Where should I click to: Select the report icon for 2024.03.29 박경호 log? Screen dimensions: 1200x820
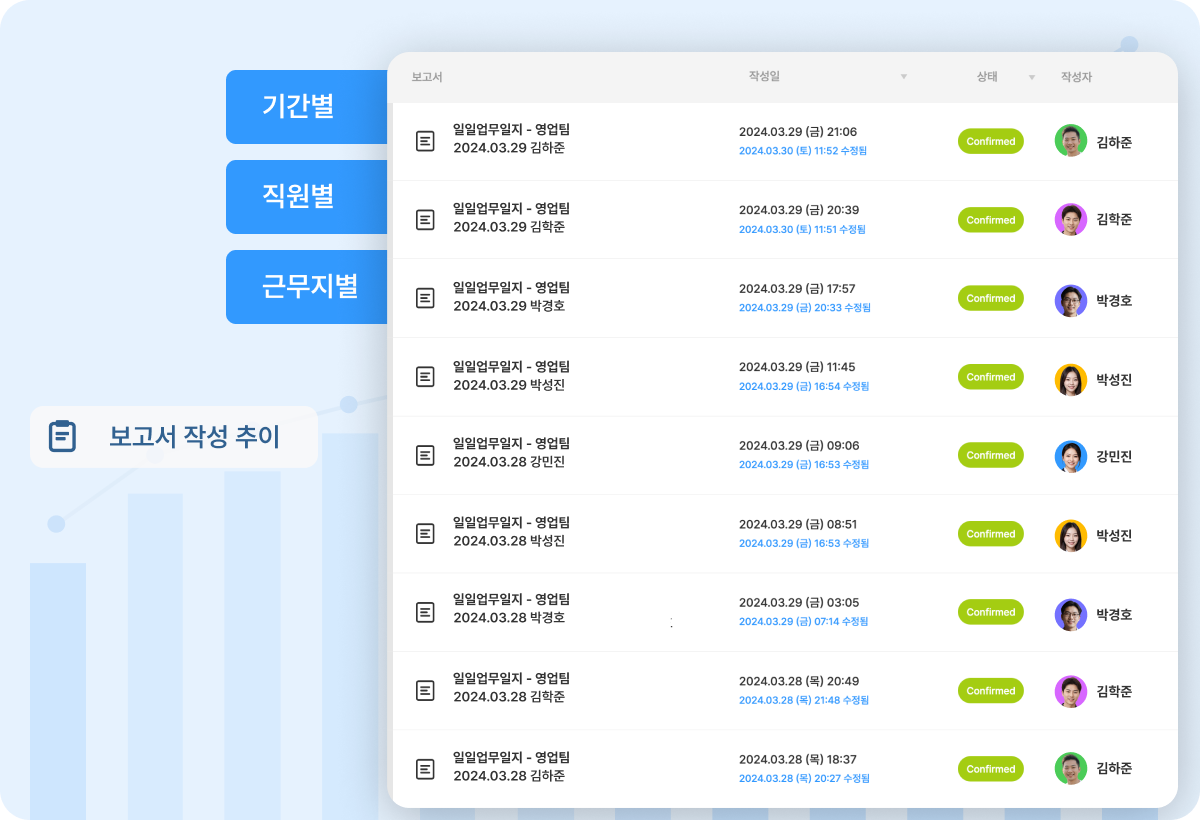point(426,298)
